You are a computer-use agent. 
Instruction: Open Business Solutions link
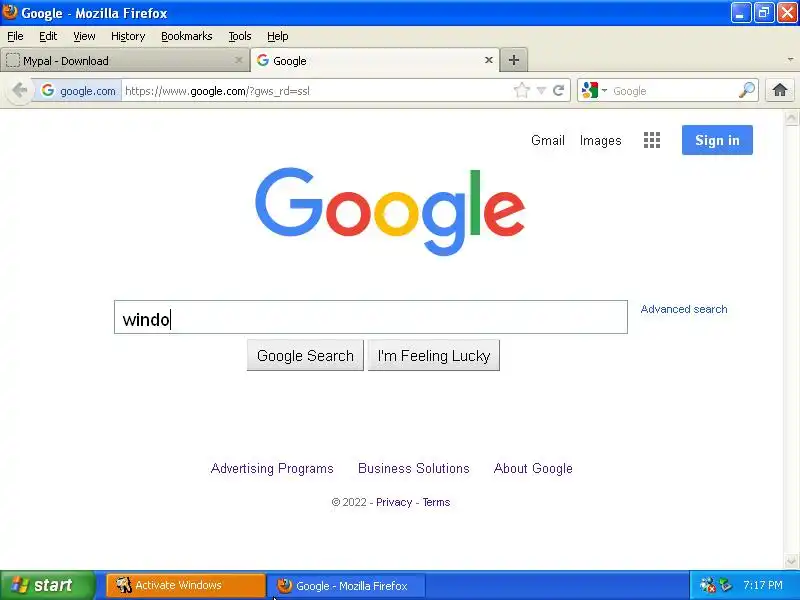414,468
